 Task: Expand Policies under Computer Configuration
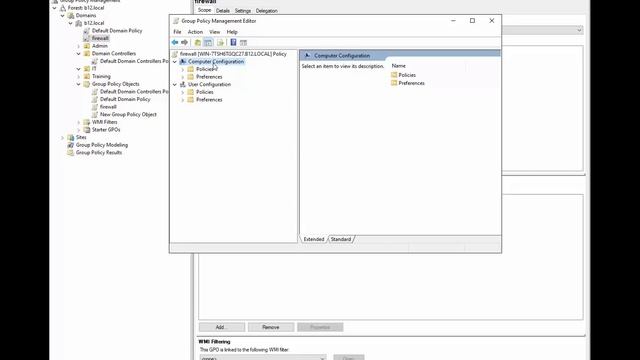pyautogui.click(x=182, y=69)
